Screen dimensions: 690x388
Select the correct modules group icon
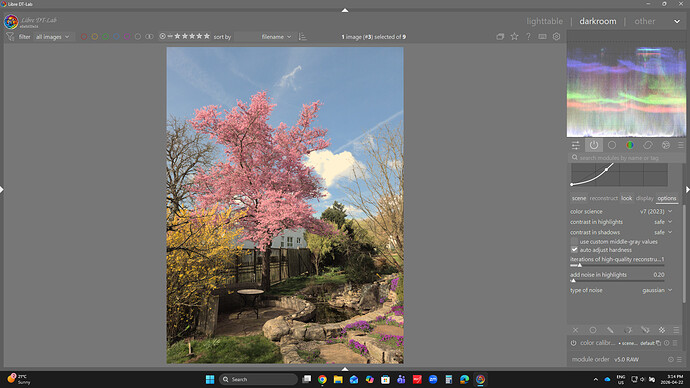[648, 145]
